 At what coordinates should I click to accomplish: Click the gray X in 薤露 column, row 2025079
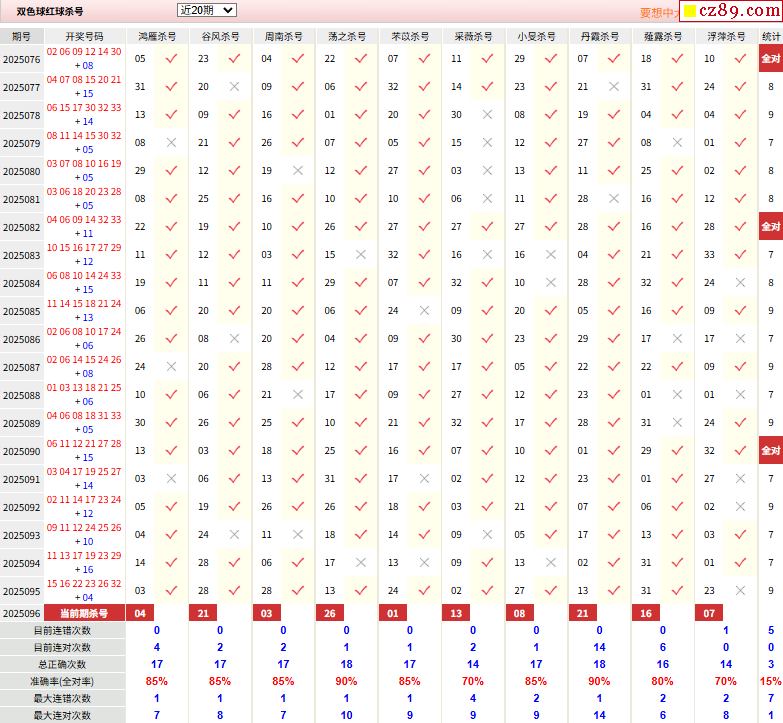coord(677,142)
